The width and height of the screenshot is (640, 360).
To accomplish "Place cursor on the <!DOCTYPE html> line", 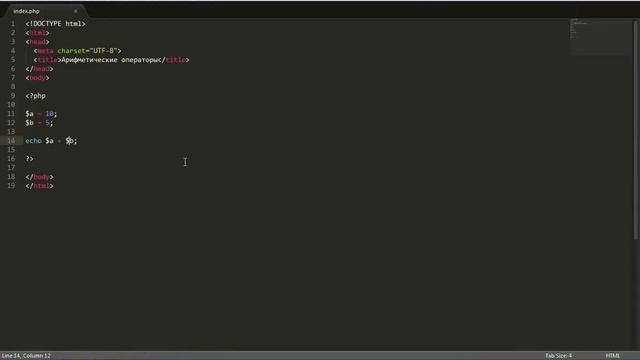I will pos(56,24).
